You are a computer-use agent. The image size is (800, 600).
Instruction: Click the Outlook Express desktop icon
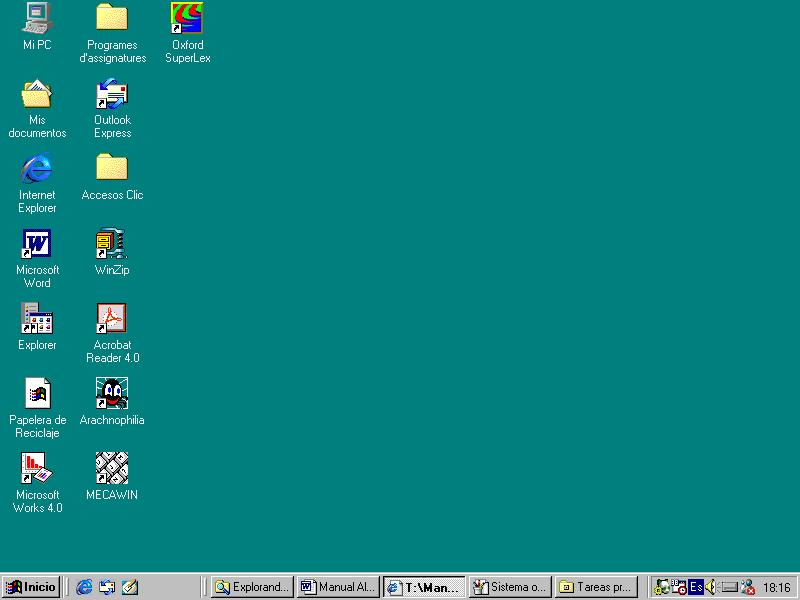[x=112, y=94]
